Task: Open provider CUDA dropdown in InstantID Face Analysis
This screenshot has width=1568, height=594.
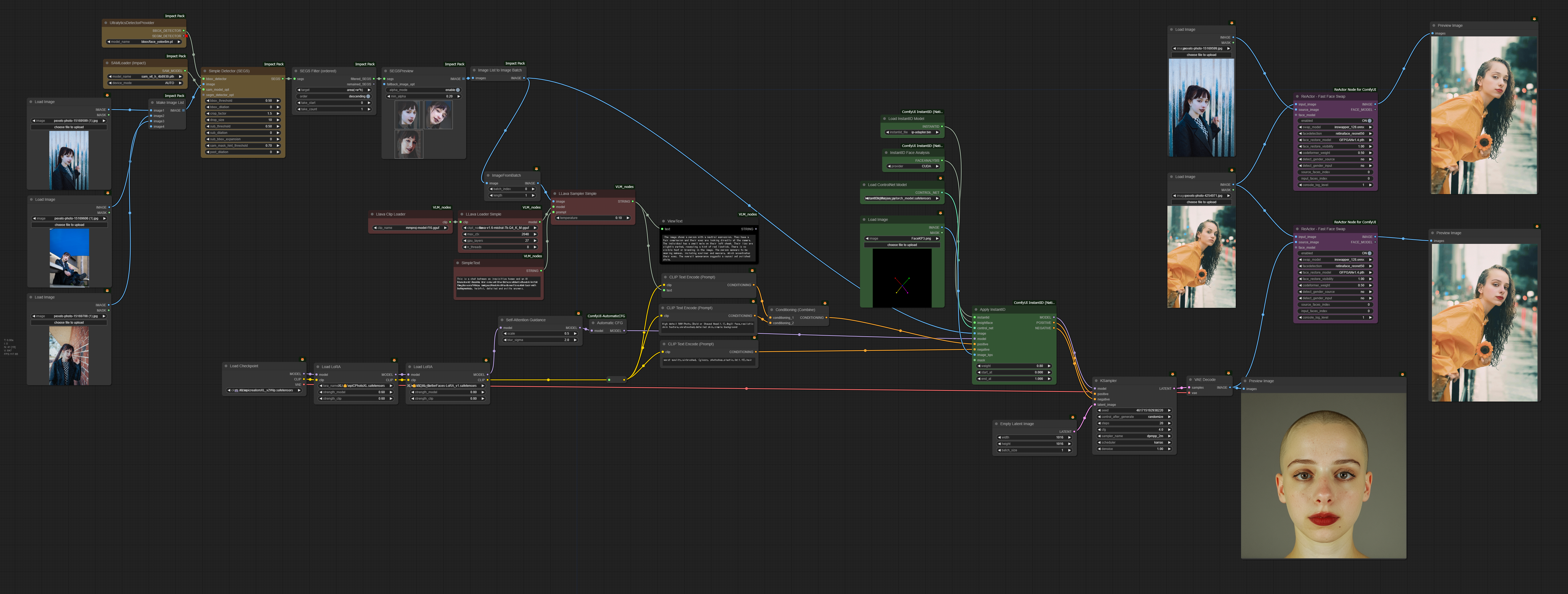Action: [x=914, y=166]
